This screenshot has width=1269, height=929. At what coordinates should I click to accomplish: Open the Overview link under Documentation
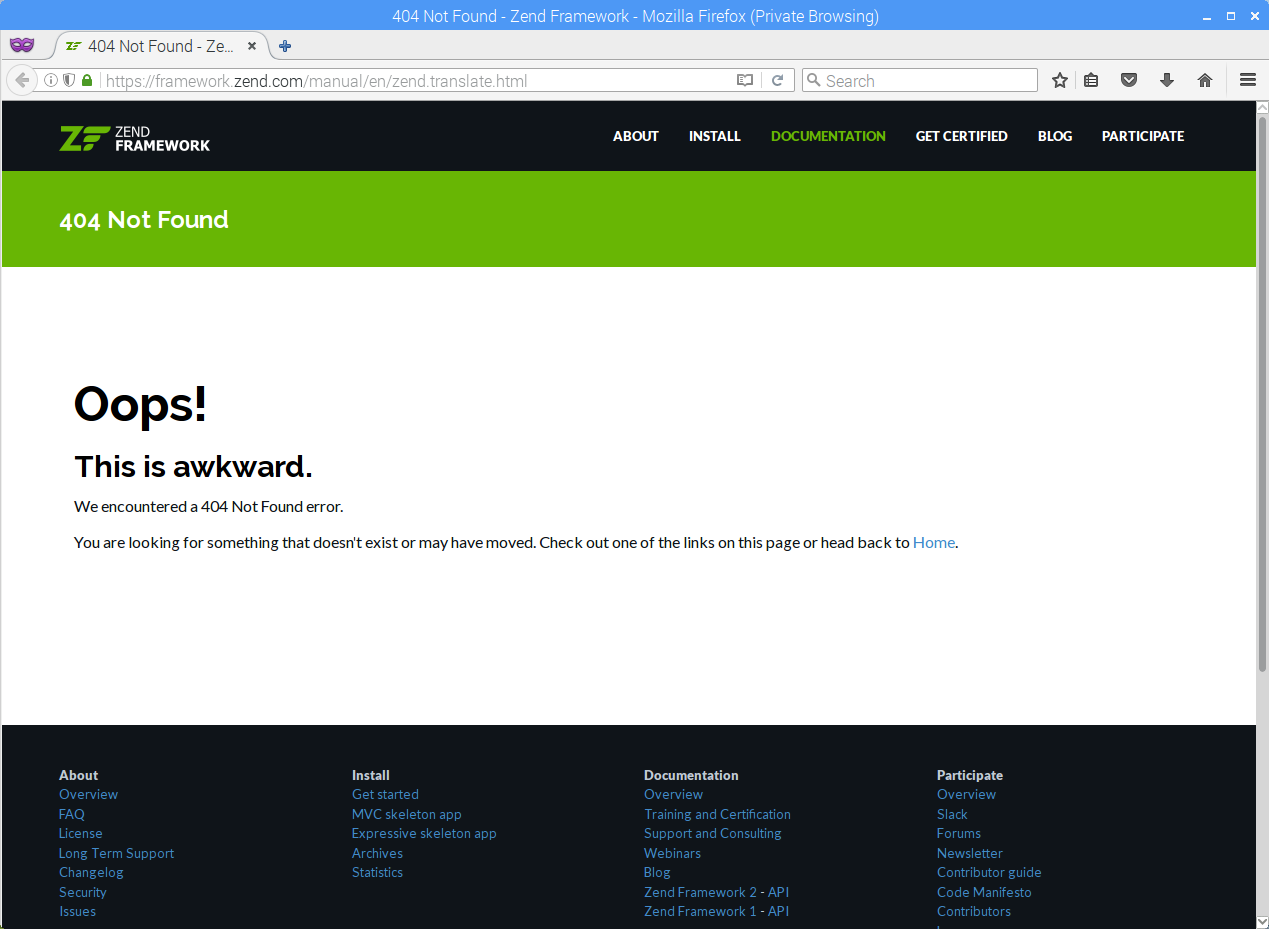click(673, 794)
